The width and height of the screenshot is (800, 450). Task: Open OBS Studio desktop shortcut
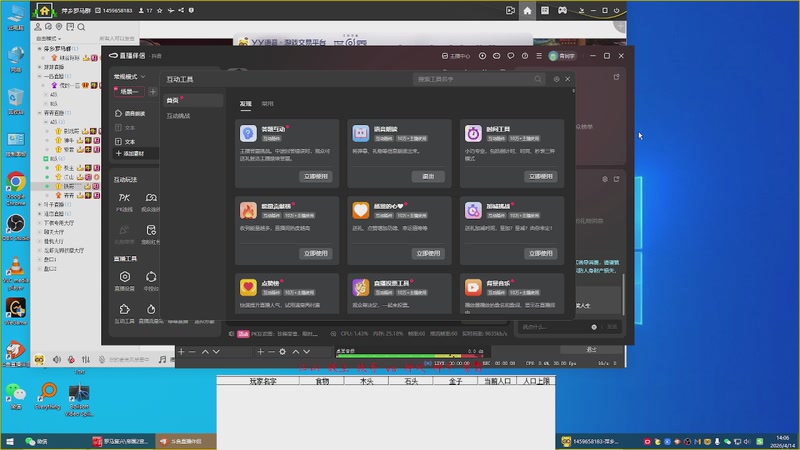click(x=16, y=228)
